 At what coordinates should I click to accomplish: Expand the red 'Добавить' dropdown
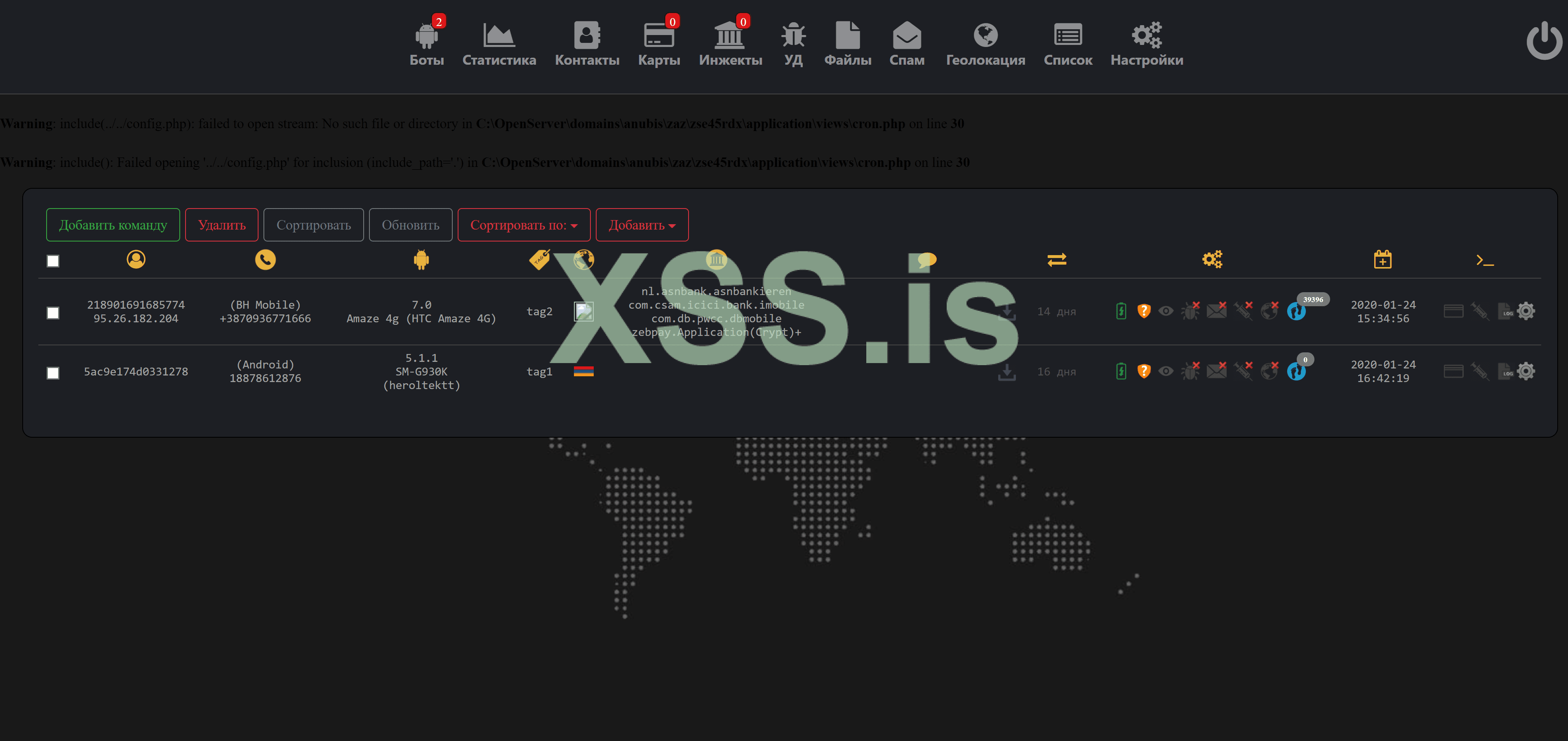(642, 225)
